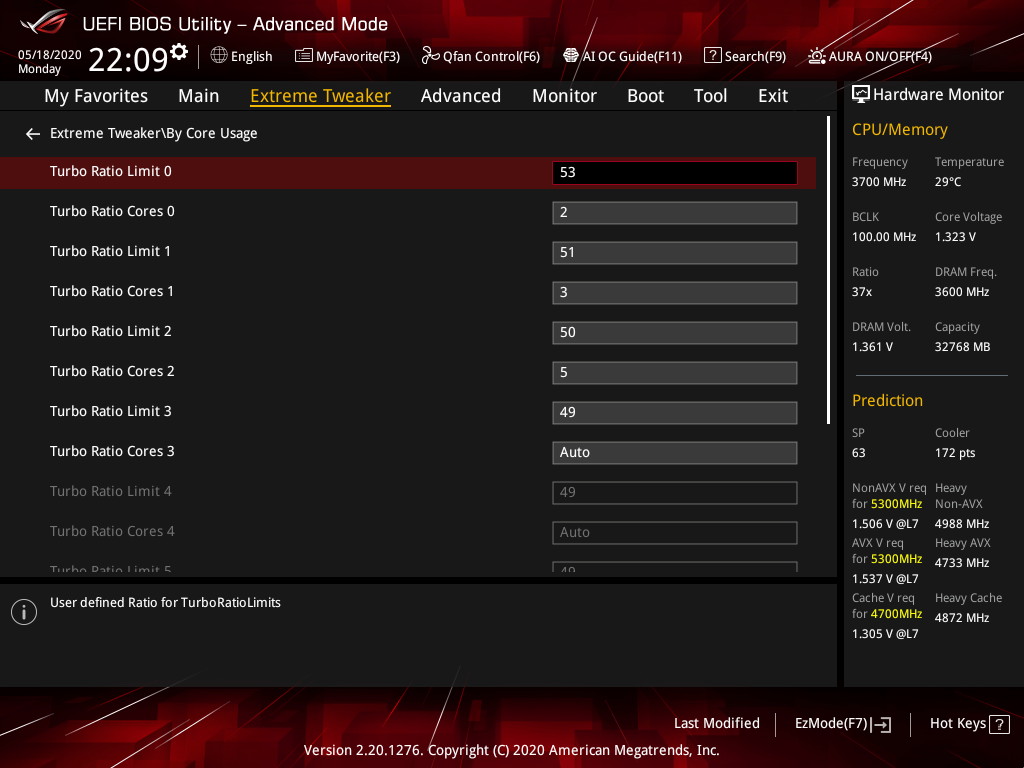Click Cooler 172 pts value

[955, 453]
